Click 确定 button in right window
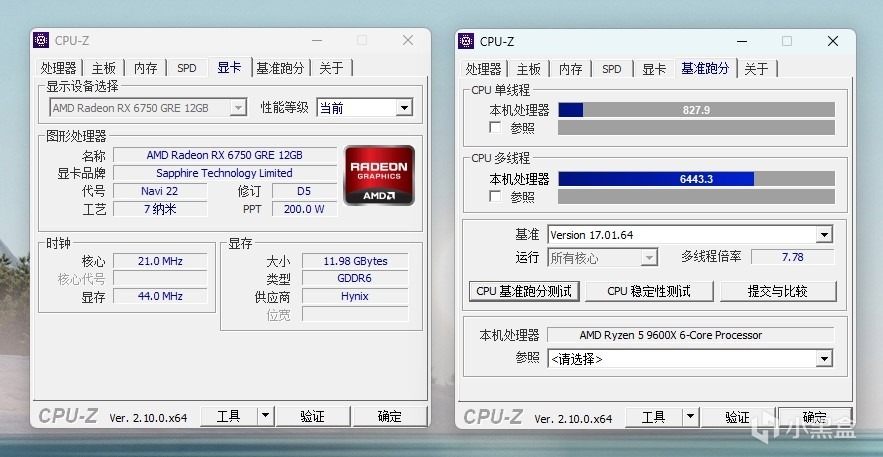The width and height of the screenshot is (883, 457). 814,418
